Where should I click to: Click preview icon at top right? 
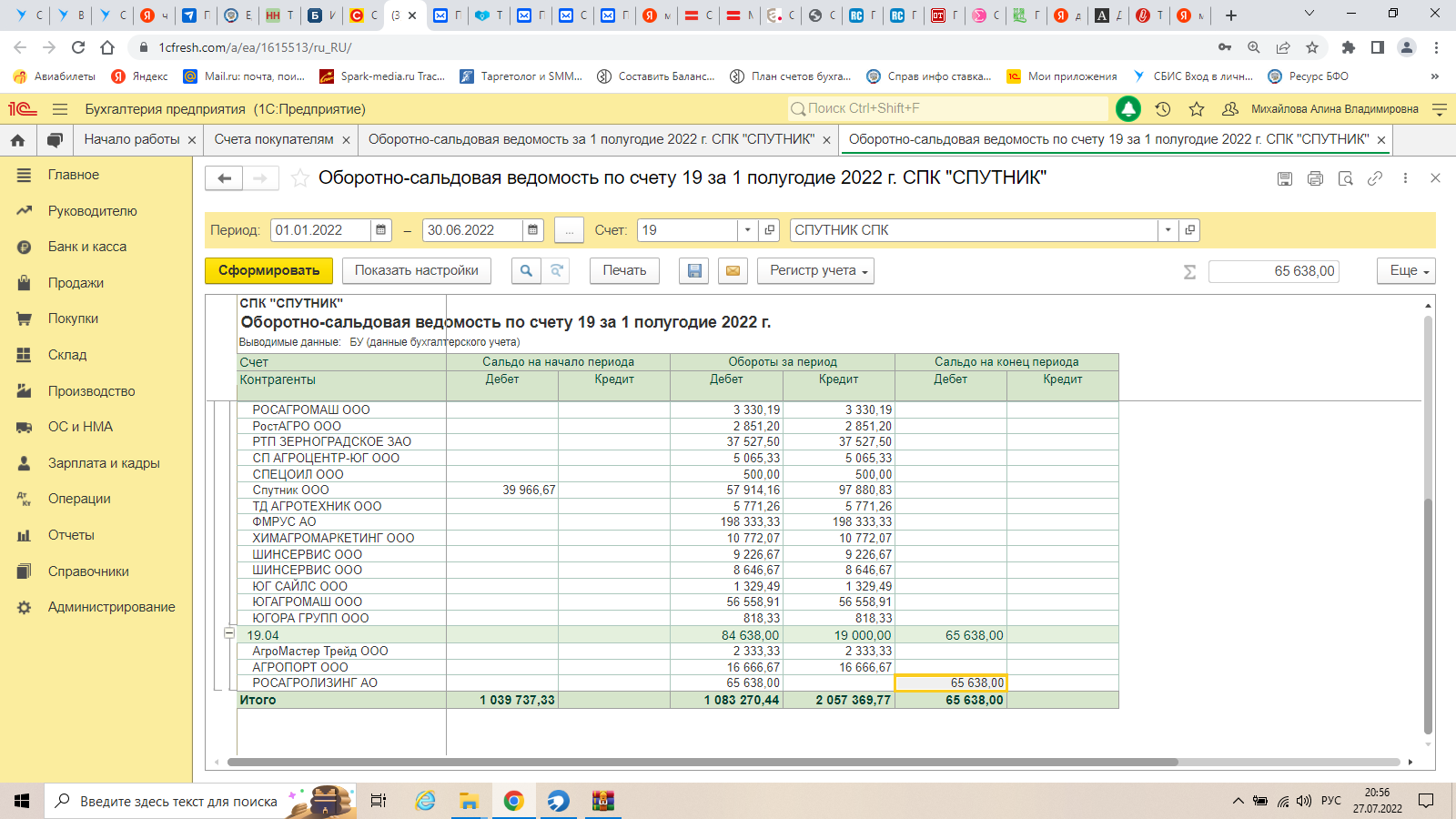coord(1346,178)
